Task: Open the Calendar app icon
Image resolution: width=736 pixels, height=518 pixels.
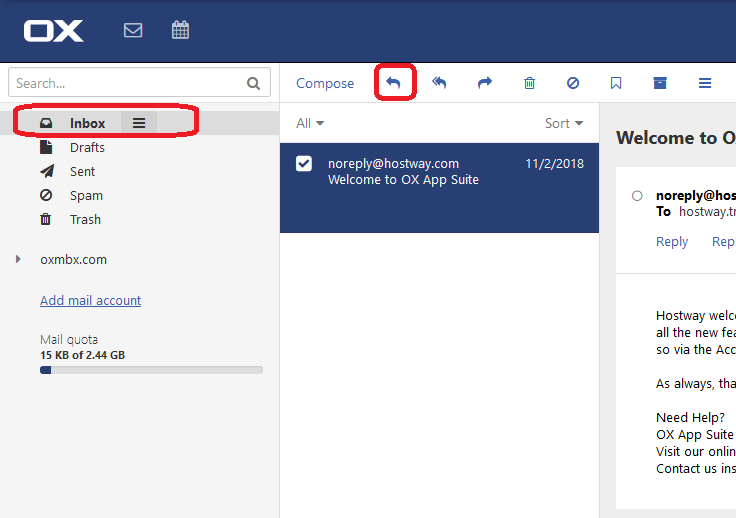Action: 180,30
